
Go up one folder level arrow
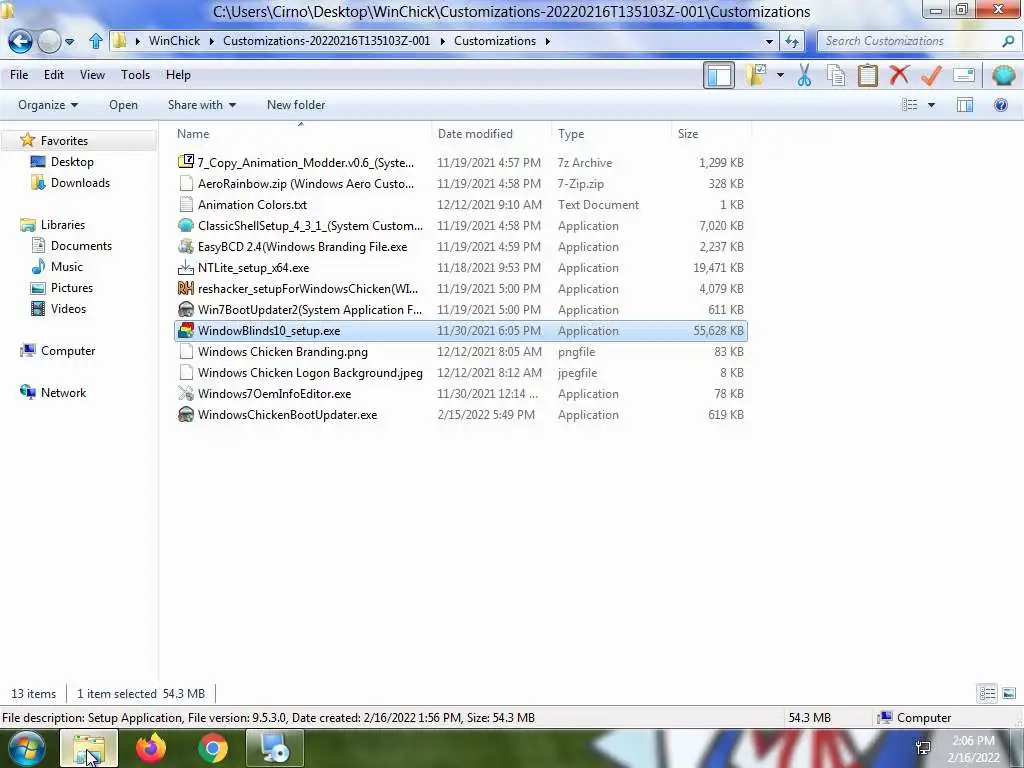[x=96, y=41]
